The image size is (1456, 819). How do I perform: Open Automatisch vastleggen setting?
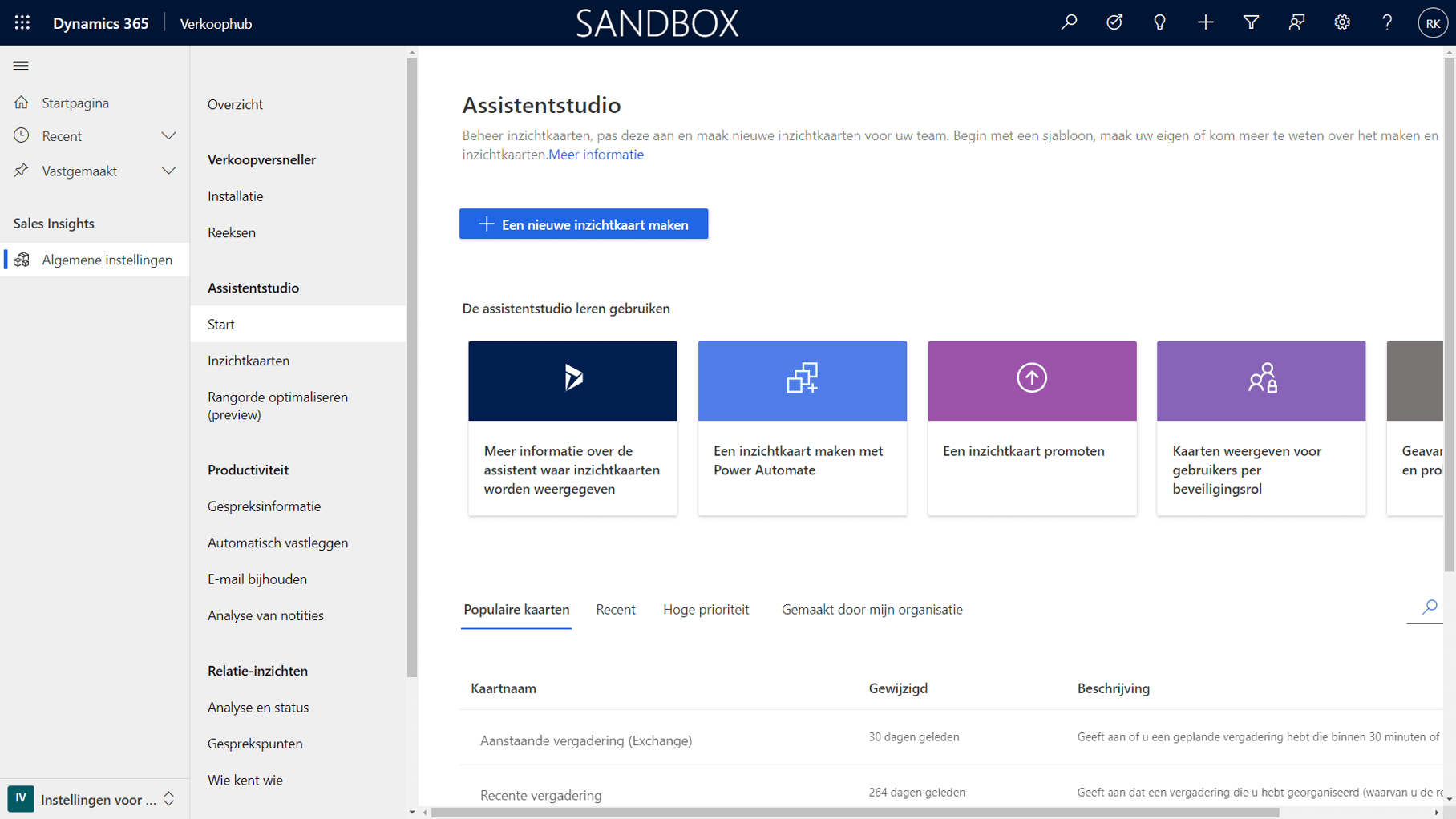point(277,543)
